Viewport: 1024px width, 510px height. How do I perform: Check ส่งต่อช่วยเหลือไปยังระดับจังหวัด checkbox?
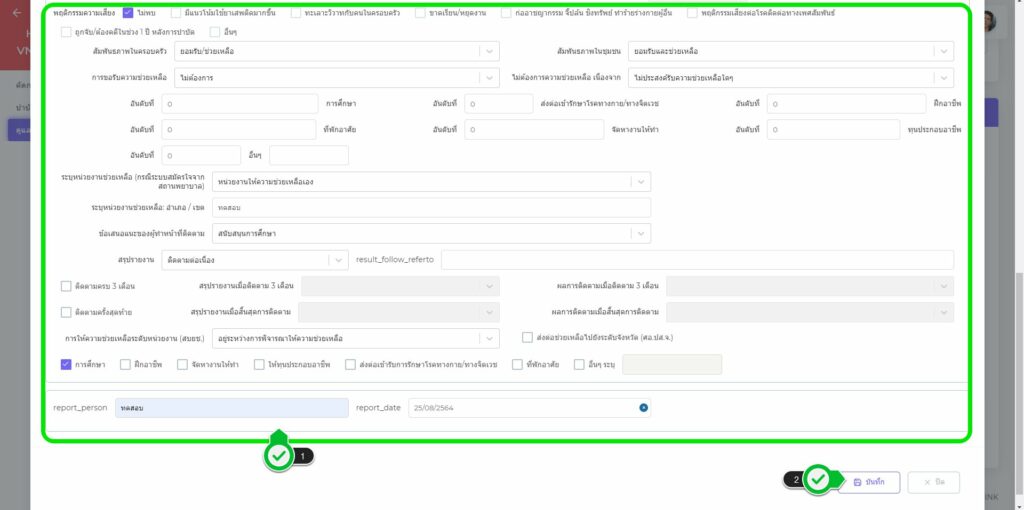pyautogui.click(x=528, y=338)
